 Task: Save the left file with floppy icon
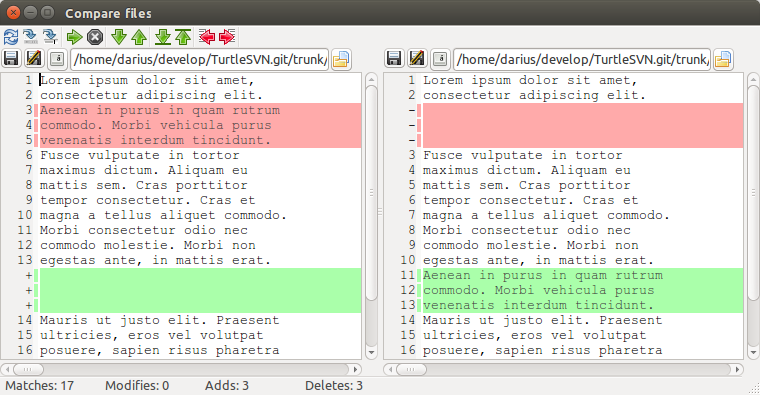11,59
